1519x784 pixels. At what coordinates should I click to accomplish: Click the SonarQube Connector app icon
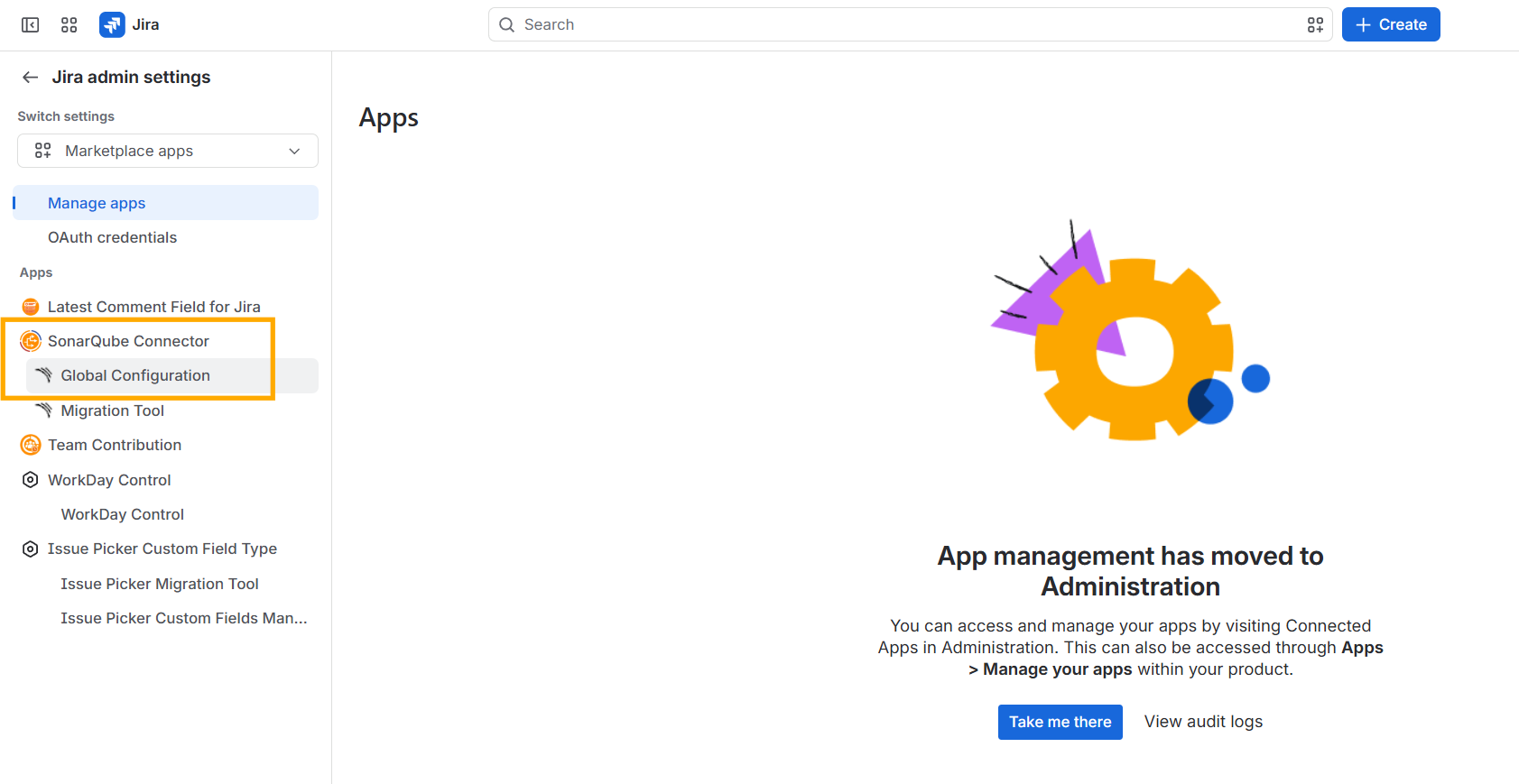click(31, 341)
